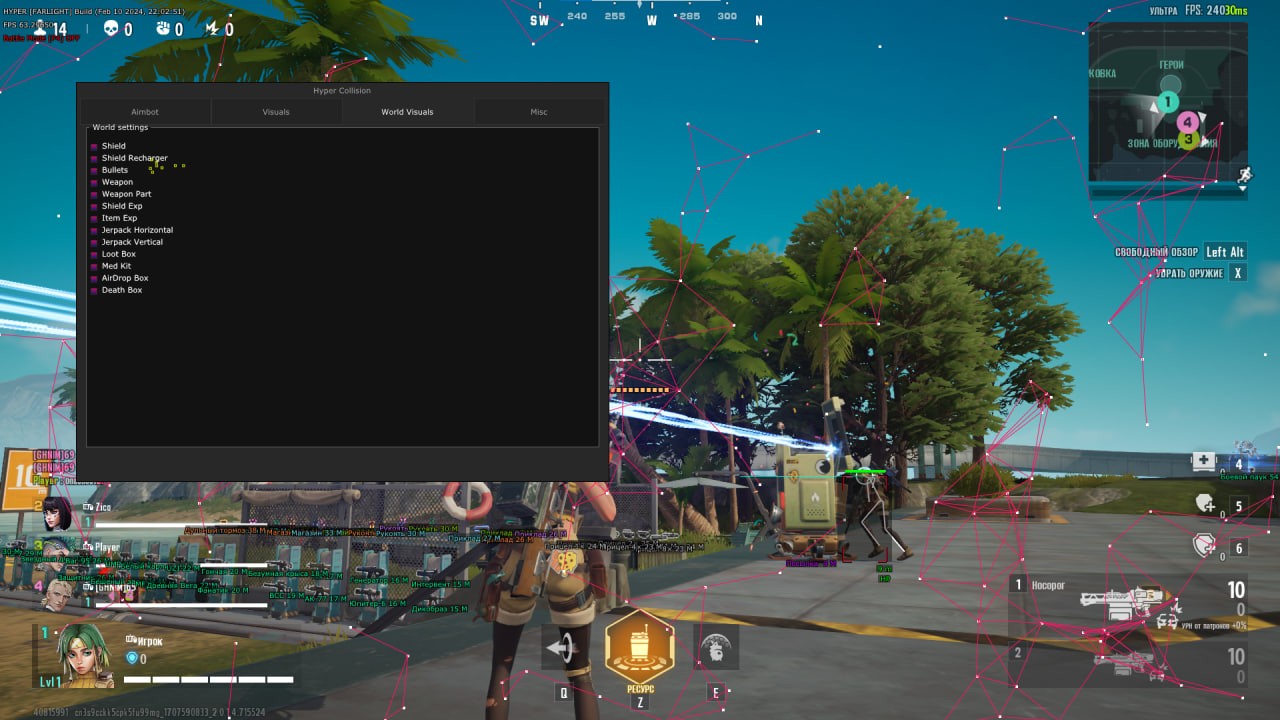The width and height of the screenshot is (1280, 720).
Task: Open the Misc tab
Action: click(538, 112)
